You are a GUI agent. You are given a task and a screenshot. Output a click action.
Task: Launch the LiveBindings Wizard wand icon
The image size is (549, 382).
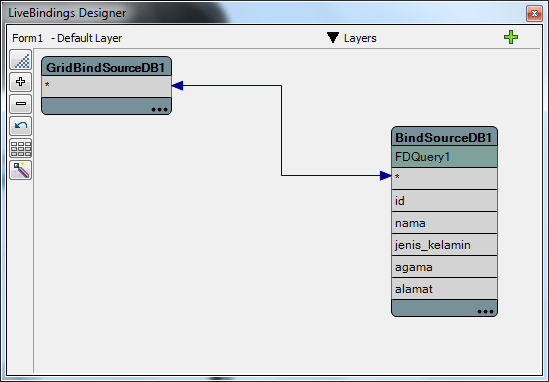tap(21, 170)
